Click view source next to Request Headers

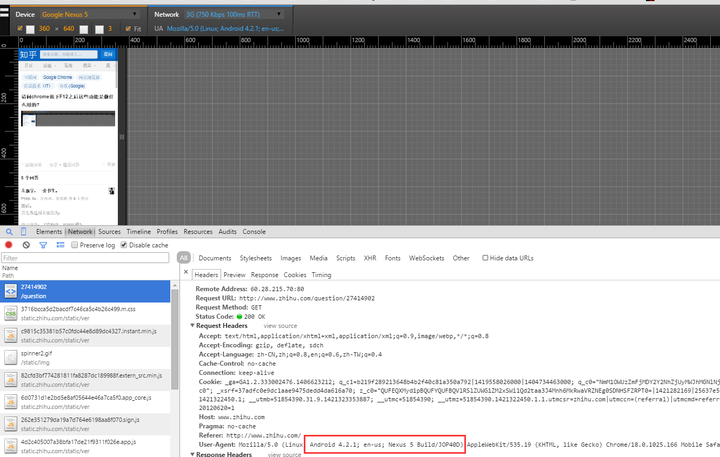pos(280,326)
